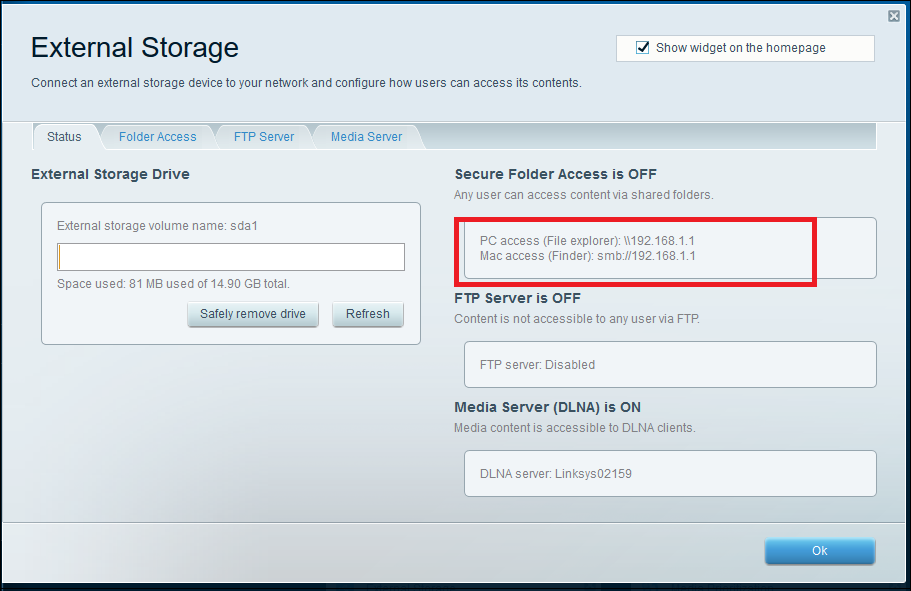The image size is (911, 591).
Task: Click the FTP server Disabled status panel
Action: [x=669, y=364]
